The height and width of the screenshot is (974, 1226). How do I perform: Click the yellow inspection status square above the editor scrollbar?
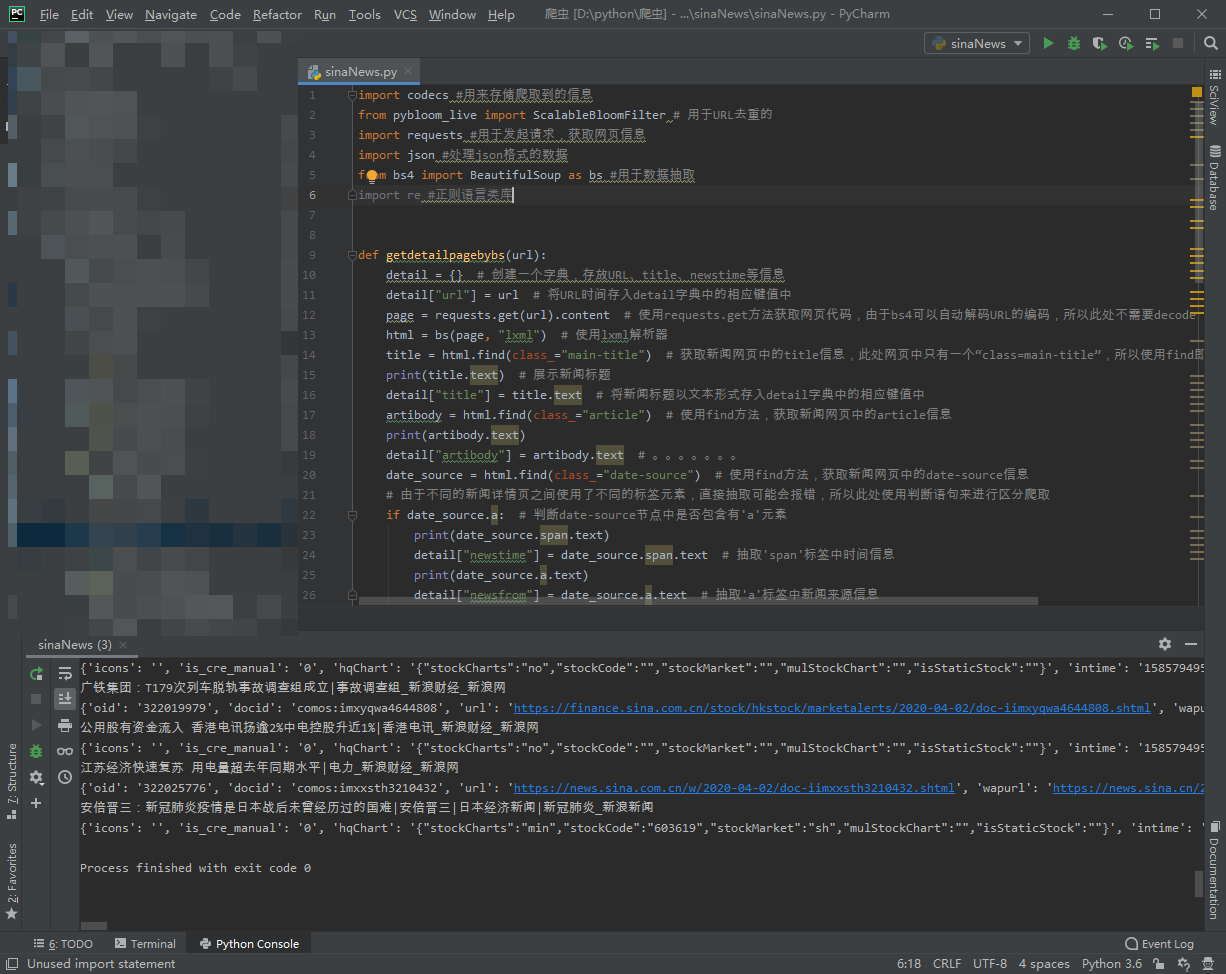[1196, 93]
